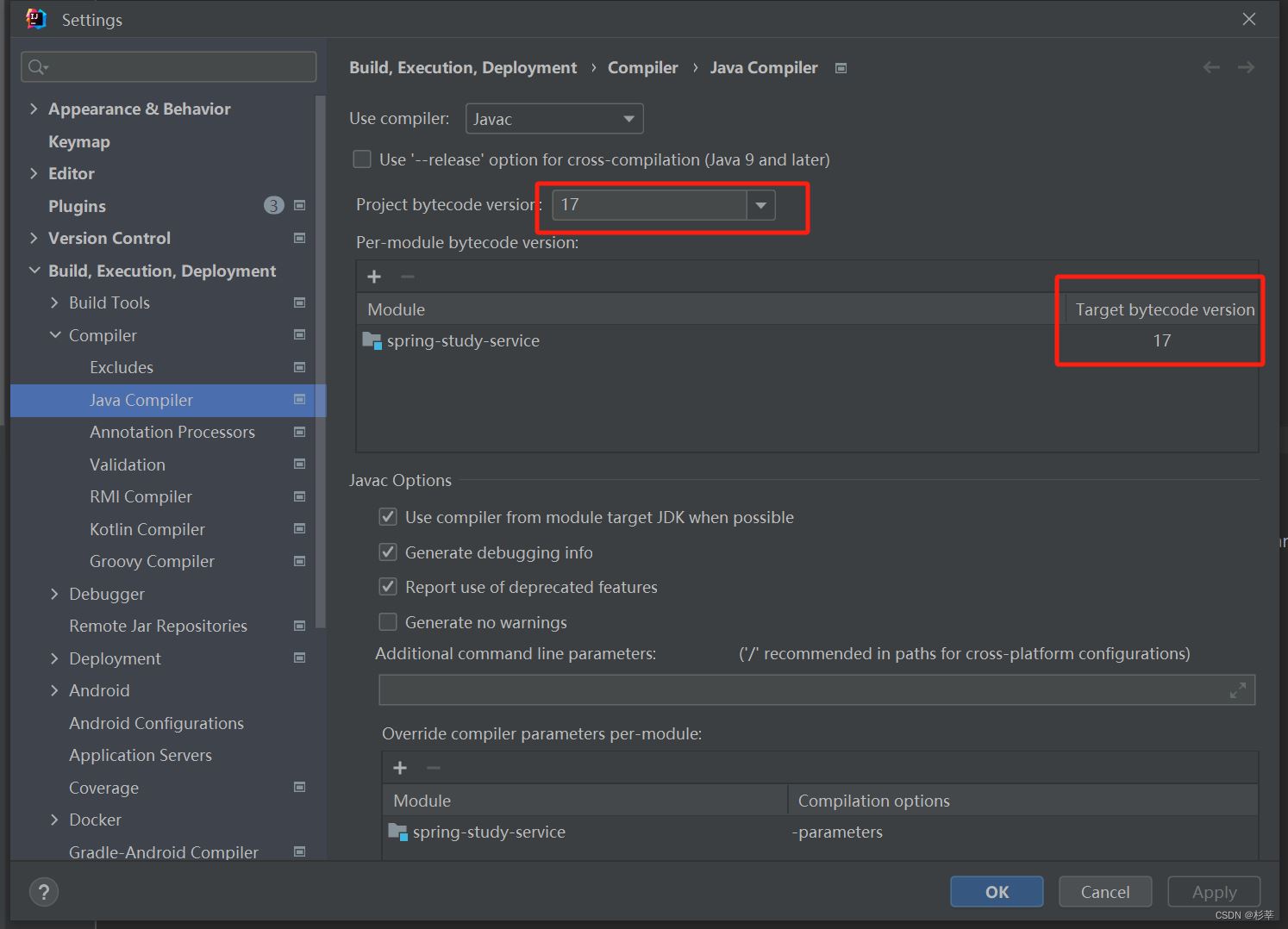The width and height of the screenshot is (1288, 929).
Task: Uncheck Generate debugging info
Action: (389, 552)
